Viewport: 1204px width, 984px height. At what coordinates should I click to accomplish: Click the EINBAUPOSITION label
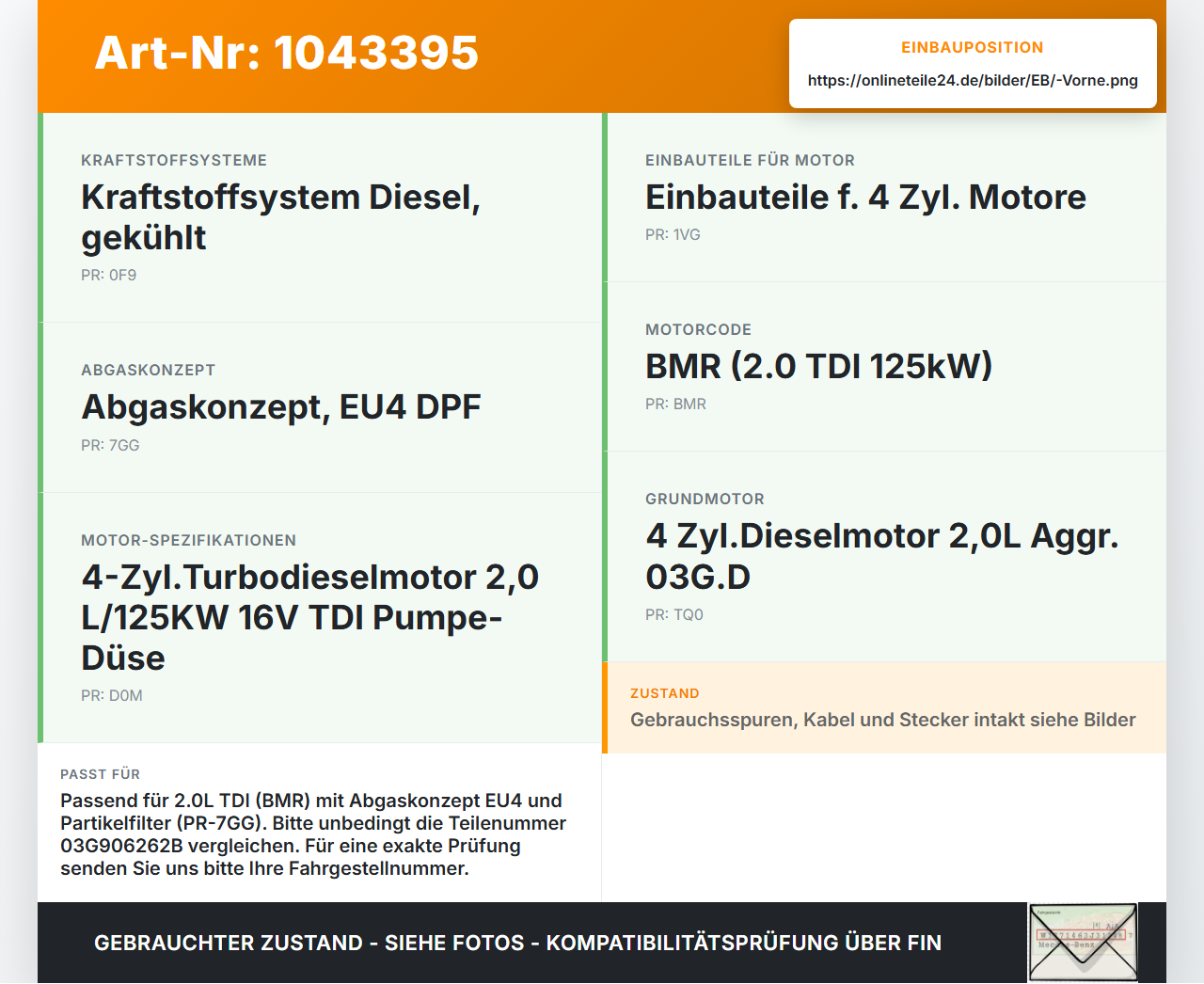tap(973, 47)
